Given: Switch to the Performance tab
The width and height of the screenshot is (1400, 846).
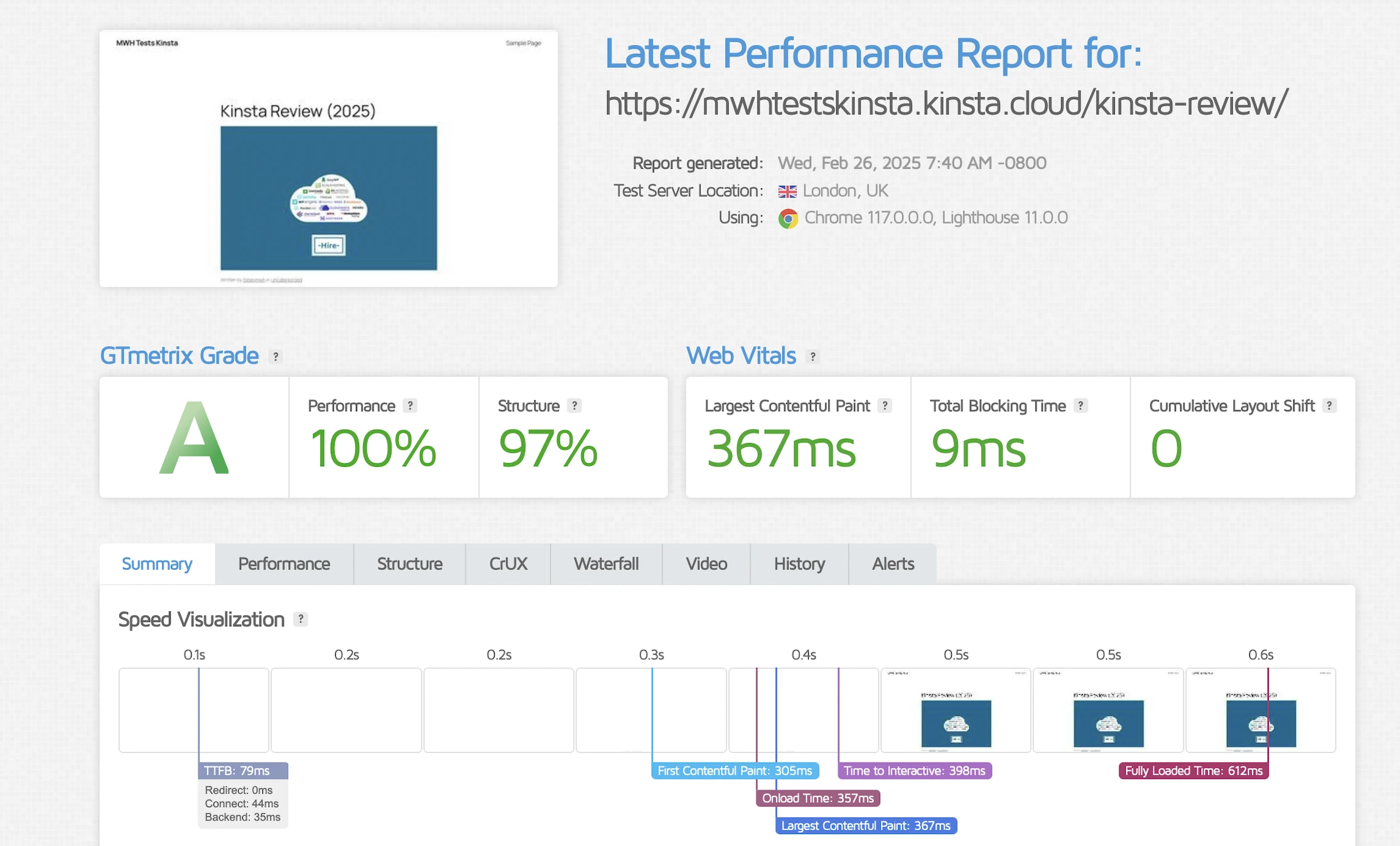Looking at the screenshot, I should click(x=284, y=564).
